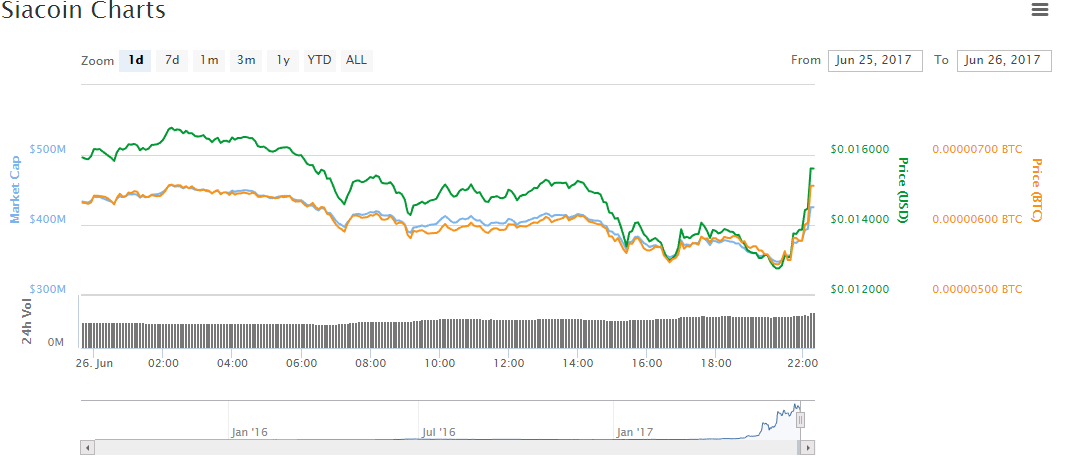Click the 06:00 time axis label
This screenshot has width=1082, height=458.
point(302,362)
